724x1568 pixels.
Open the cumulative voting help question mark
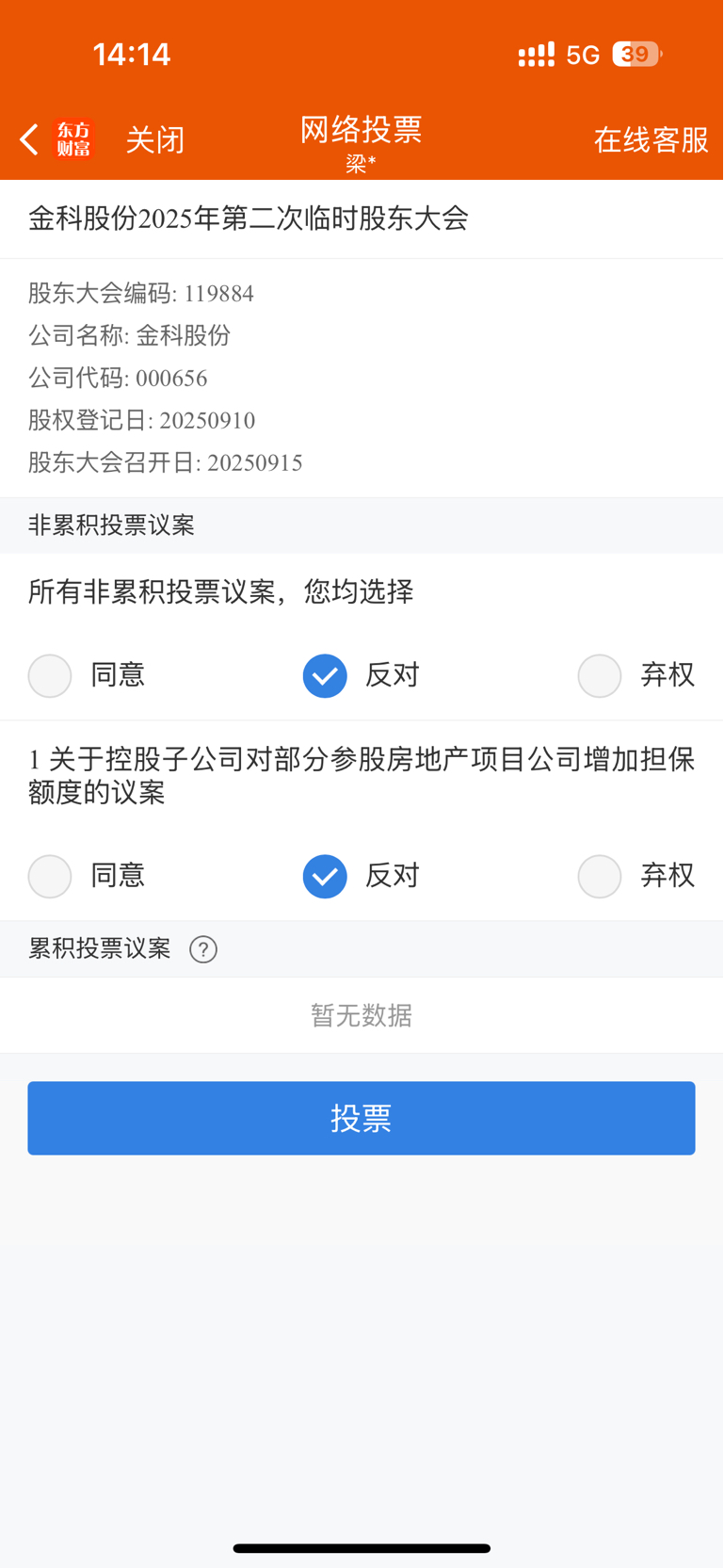(x=203, y=949)
